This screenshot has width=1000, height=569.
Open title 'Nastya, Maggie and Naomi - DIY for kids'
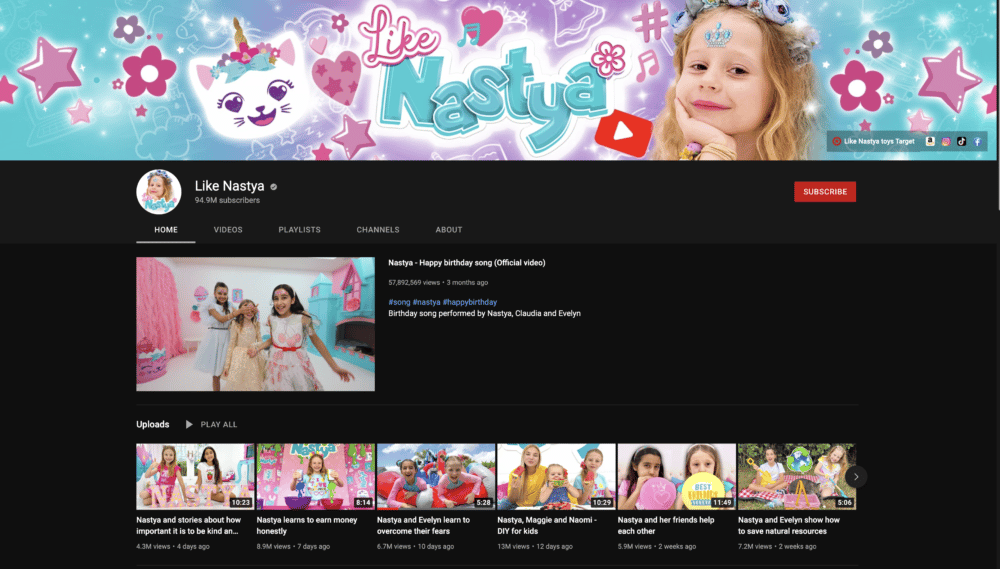pyautogui.click(x=547, y=526)
